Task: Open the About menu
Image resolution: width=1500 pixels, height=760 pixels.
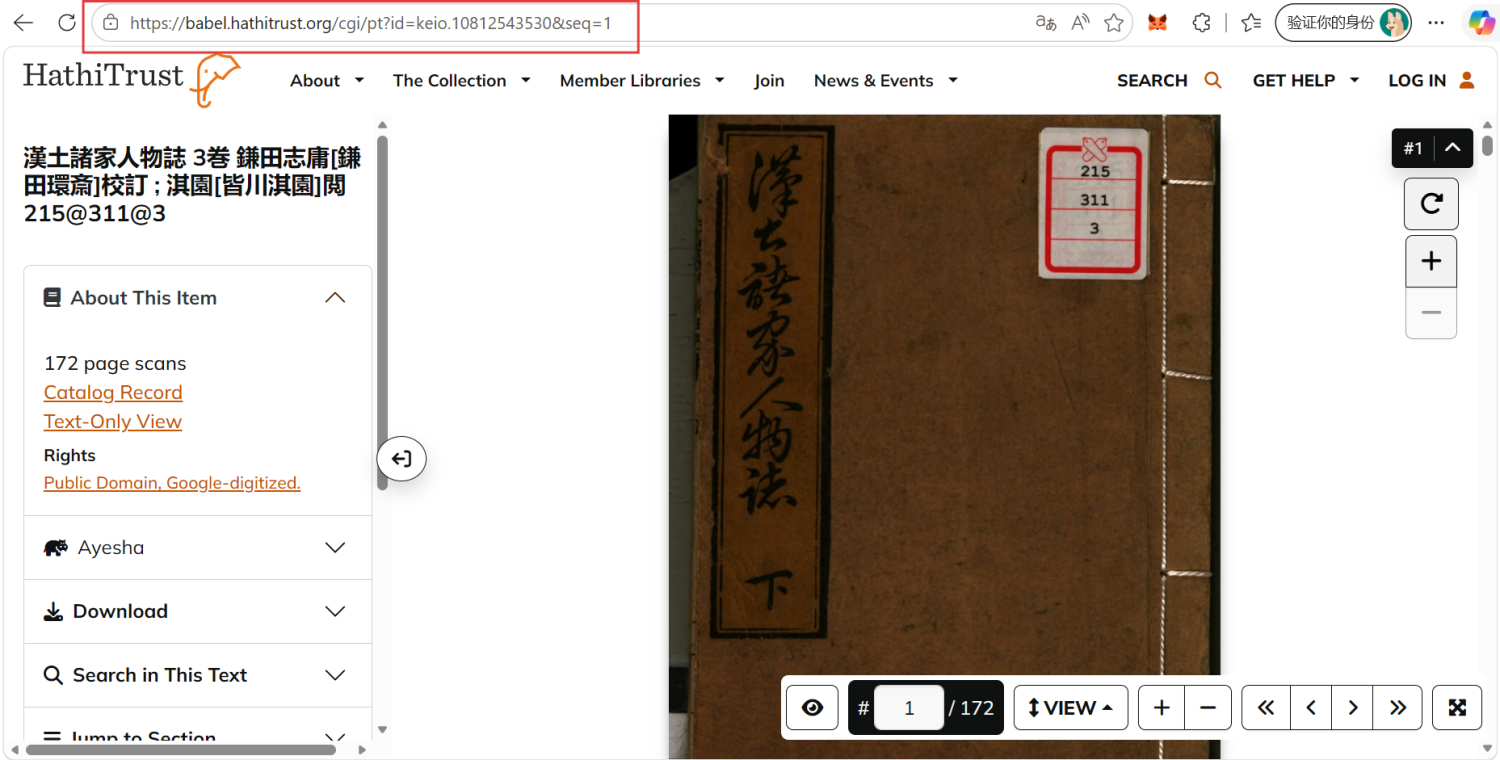Action: click(x=327, y=81)
